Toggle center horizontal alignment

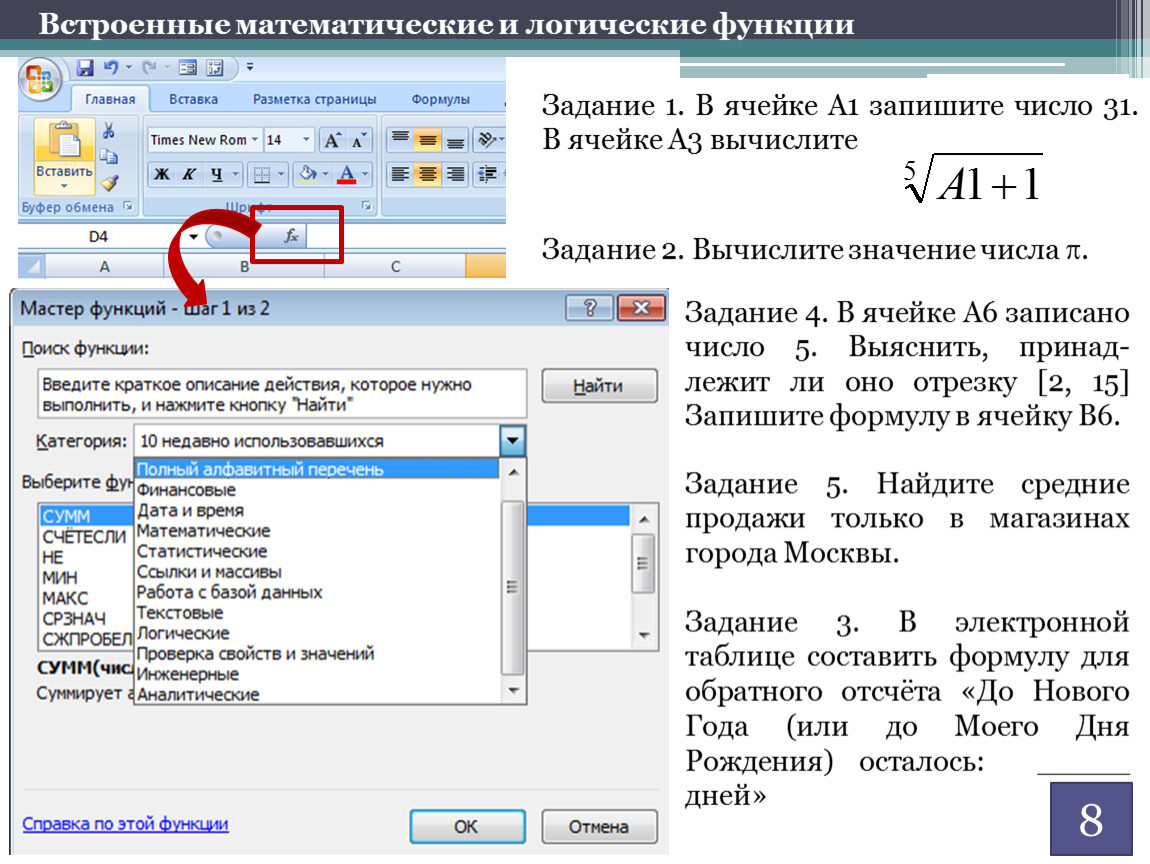point(427,175)
